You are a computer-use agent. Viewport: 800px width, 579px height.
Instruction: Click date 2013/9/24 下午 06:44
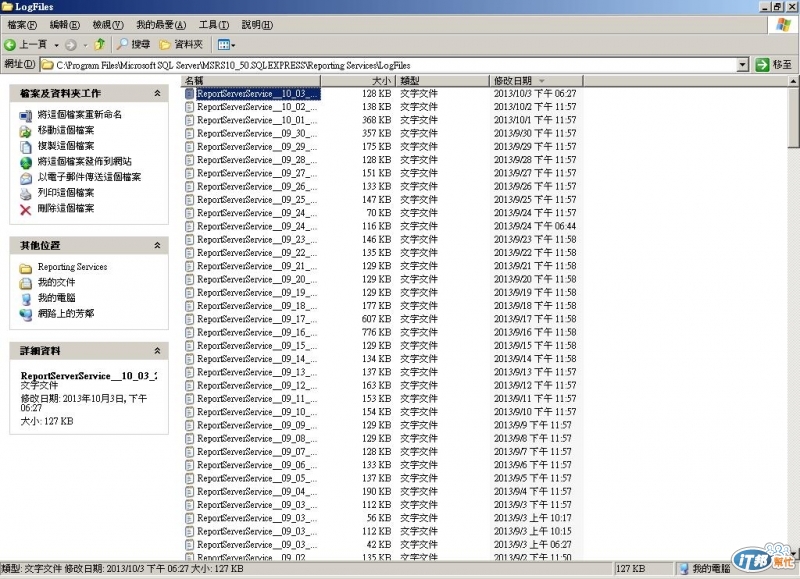click(535, 226)
